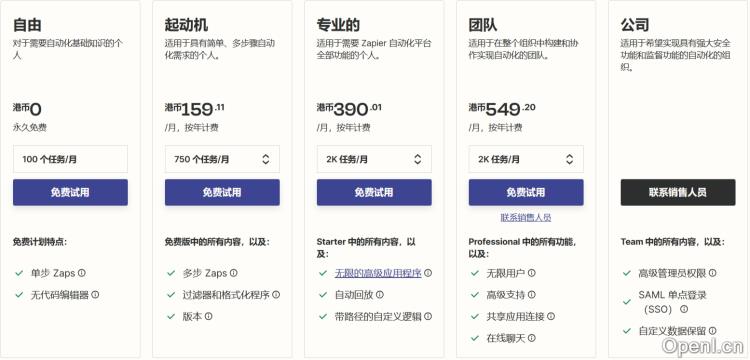750x360 pixels.
Task: Click the 港币390.01 price
Action: pyautogui.click(x=349, y=109)
